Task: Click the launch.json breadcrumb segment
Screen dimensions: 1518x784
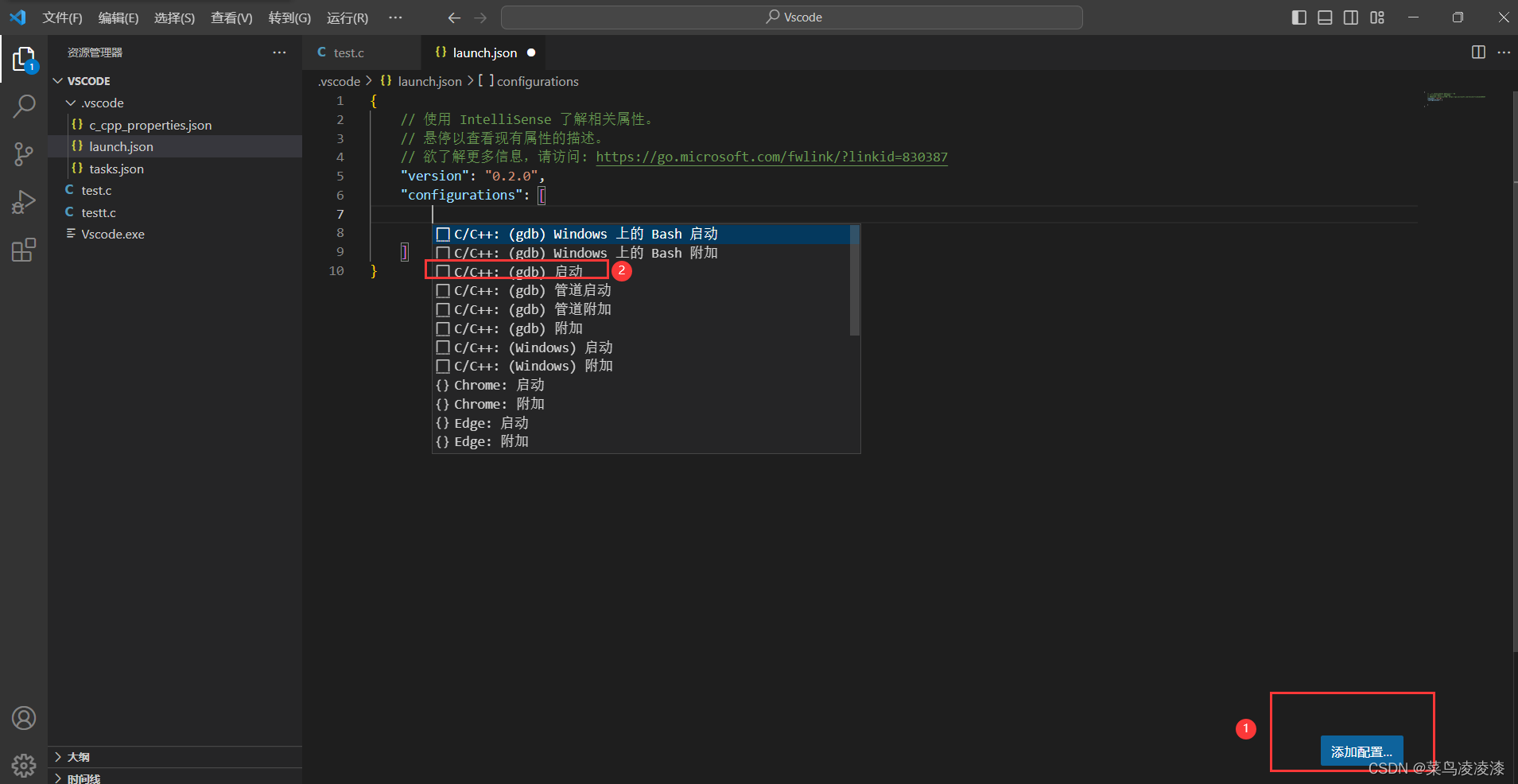Action: (x=421, y=81)
